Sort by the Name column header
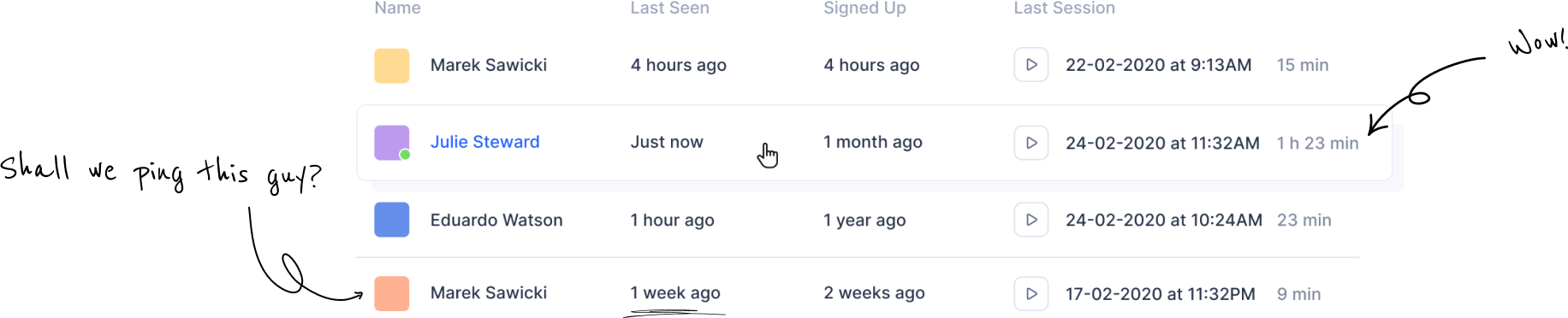This screenshot has height=318, width=1568. [x=397, y=8]
